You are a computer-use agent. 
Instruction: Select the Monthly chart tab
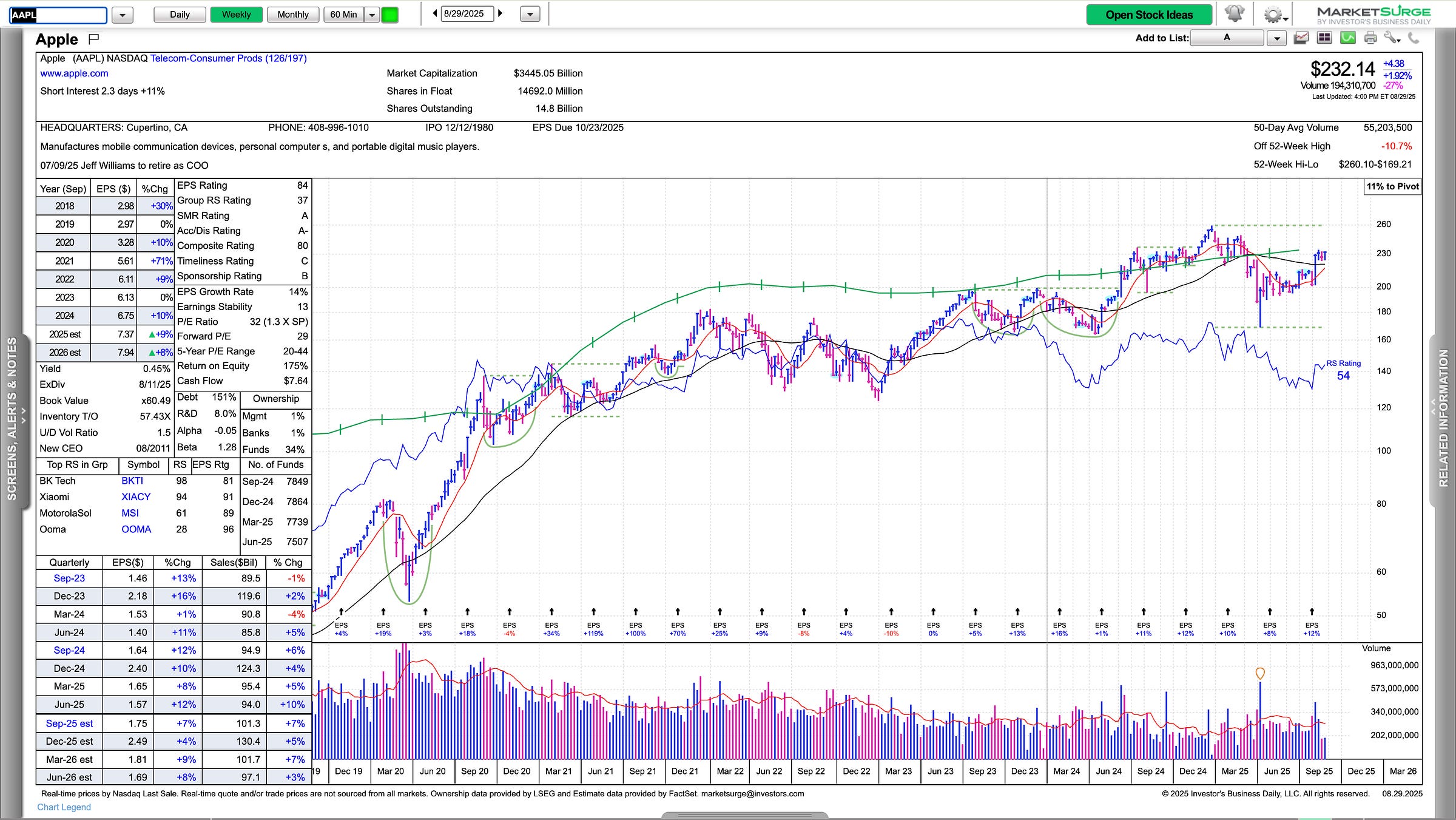point(293,15)
